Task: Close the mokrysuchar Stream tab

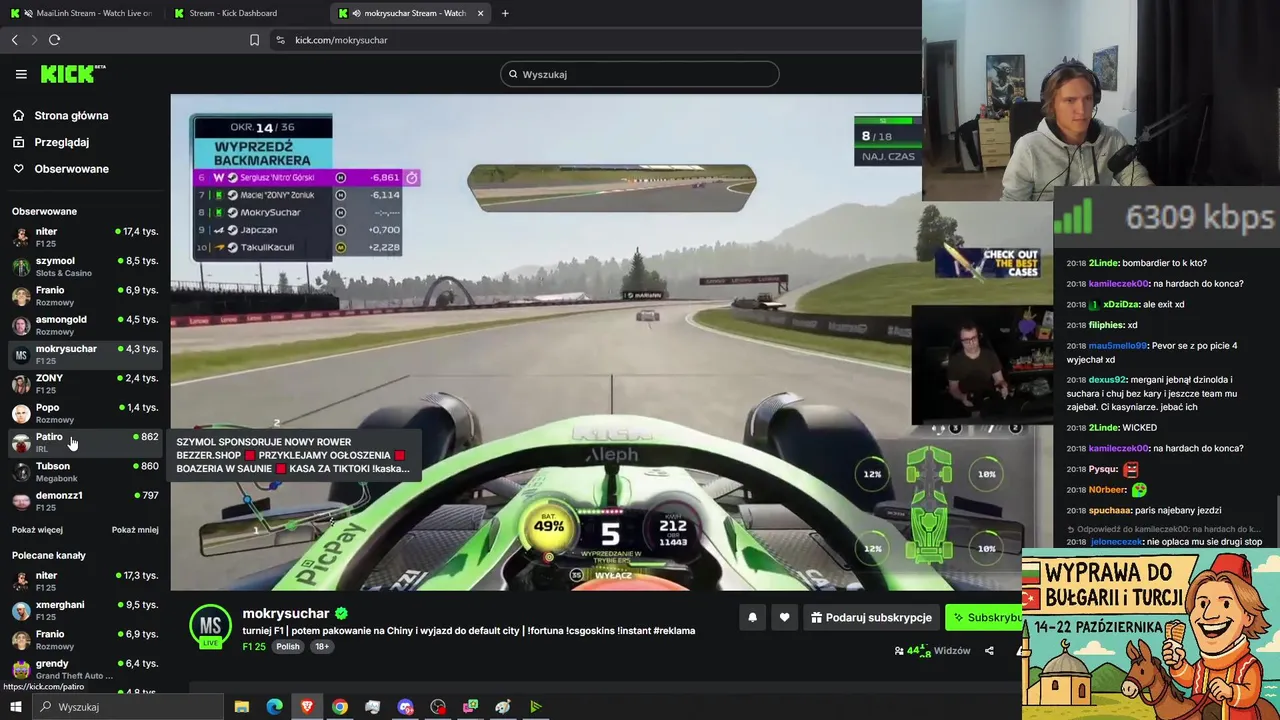Action: [481, 13]
